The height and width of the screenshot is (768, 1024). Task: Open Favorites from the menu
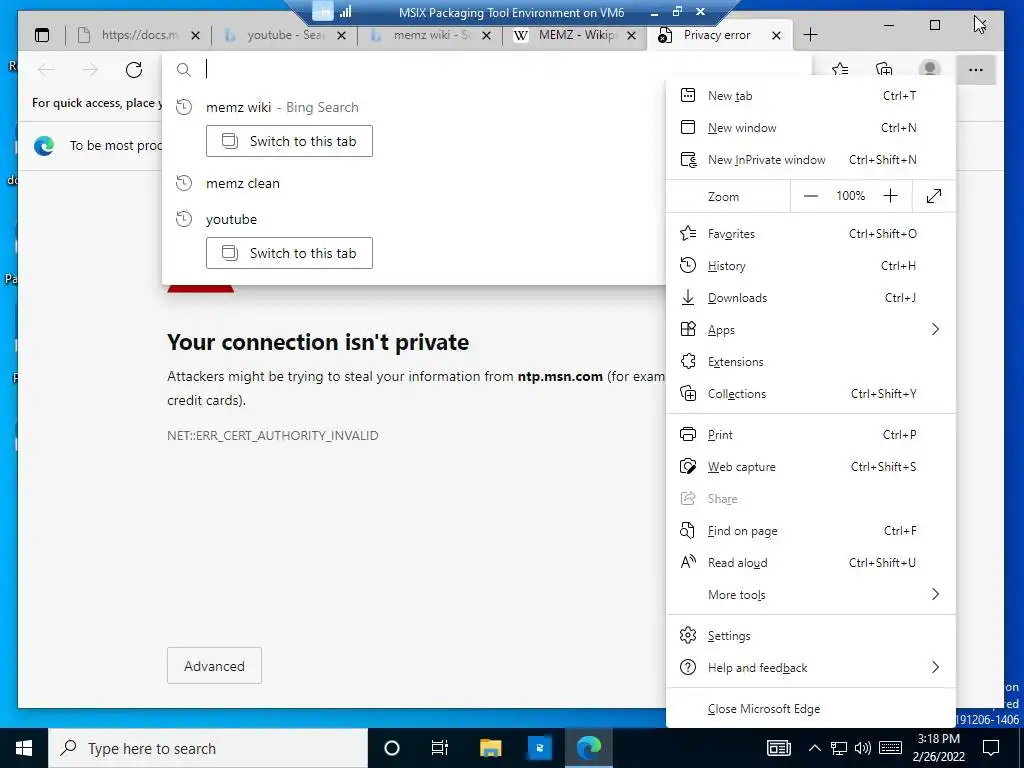[x=810, y=234]
